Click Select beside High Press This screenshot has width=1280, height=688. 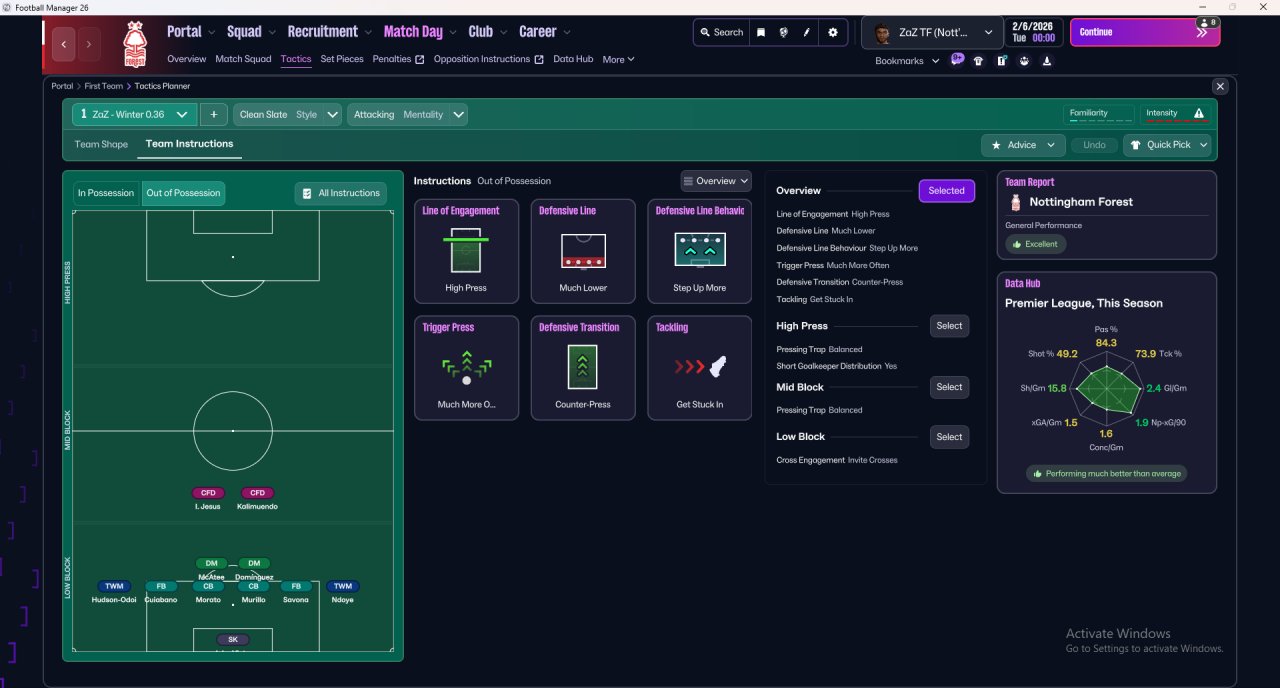point(949,326)
